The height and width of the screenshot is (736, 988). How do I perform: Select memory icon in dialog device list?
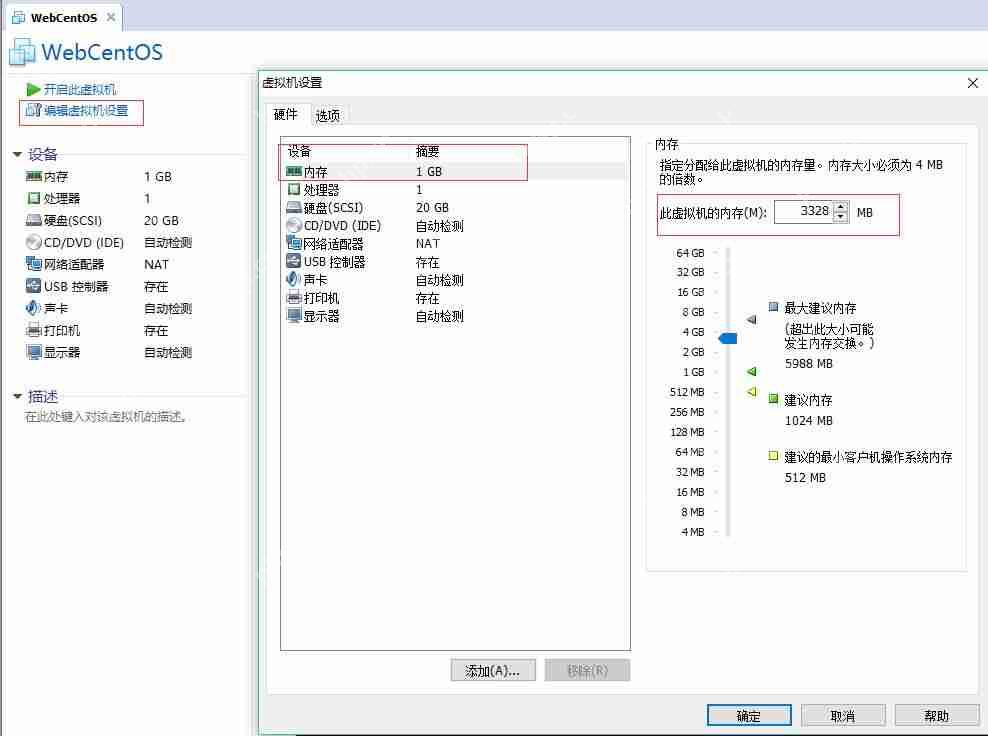coord(294,171)
